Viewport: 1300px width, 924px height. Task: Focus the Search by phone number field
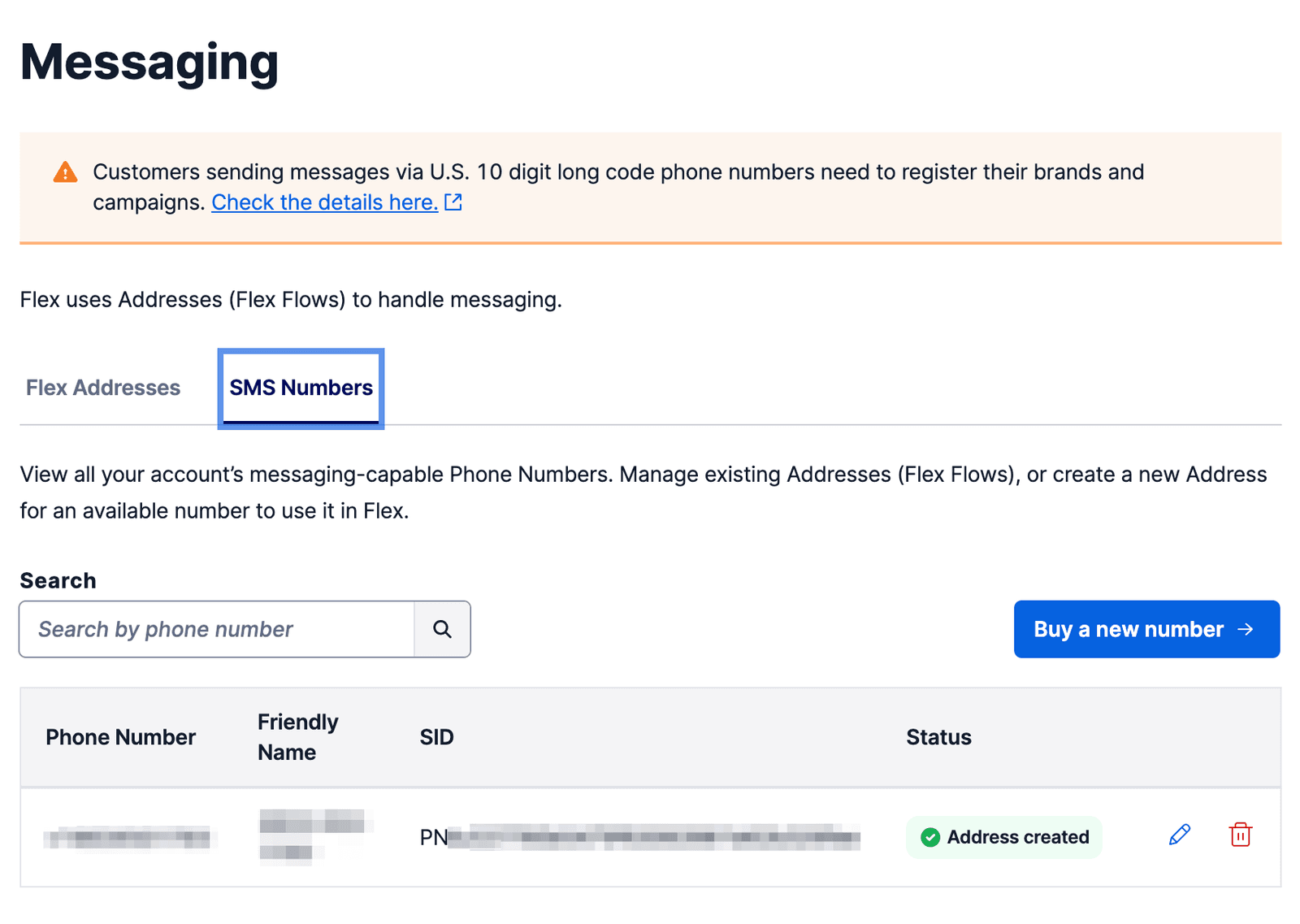(217, 629)
